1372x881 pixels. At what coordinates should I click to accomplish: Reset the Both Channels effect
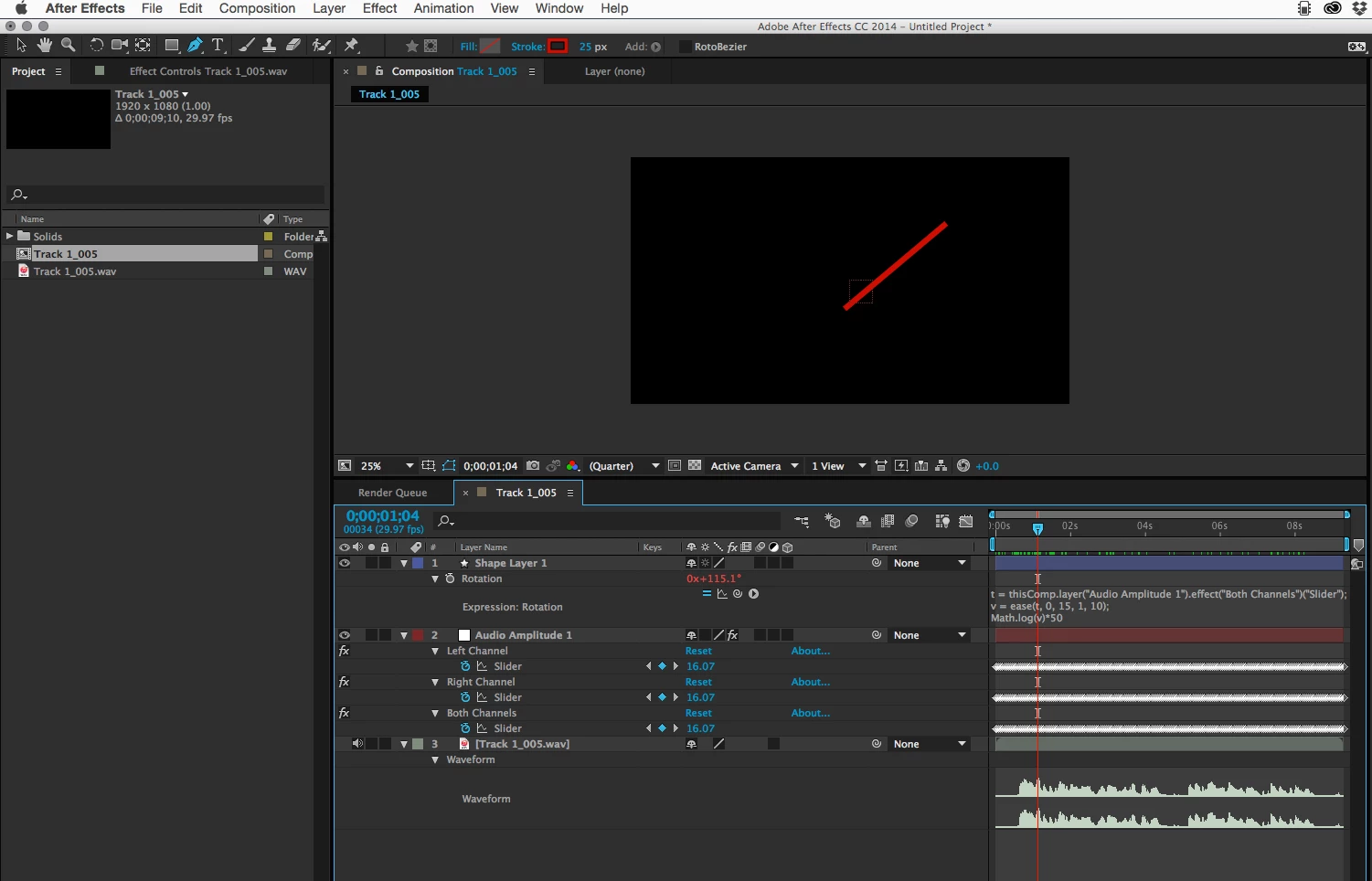click(x=698, y=713)
